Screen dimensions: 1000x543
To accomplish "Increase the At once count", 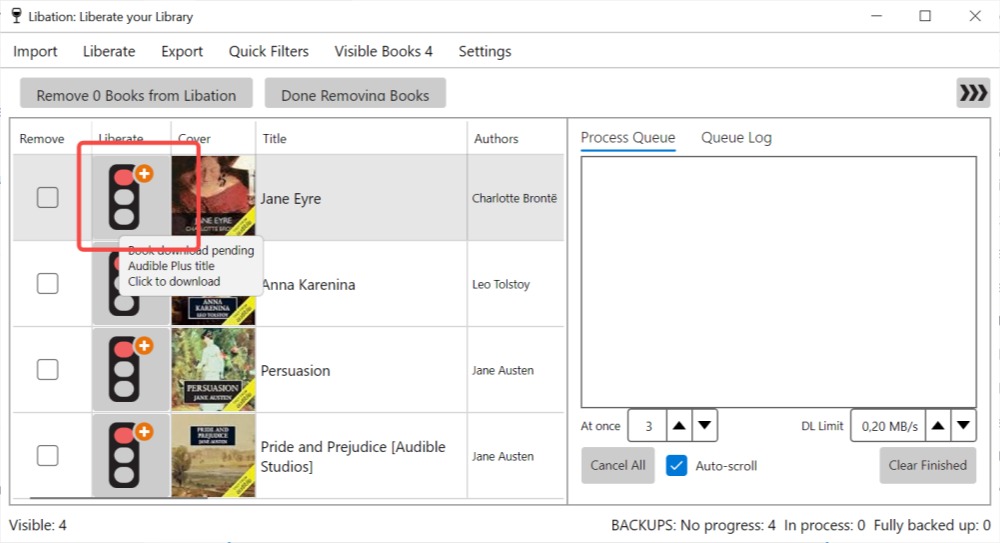I will coord(679,426).
